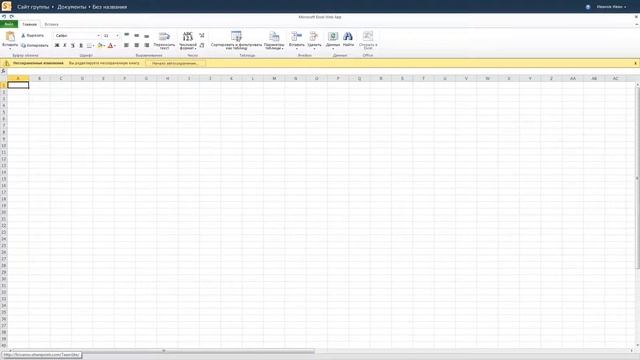640x360 pixels.
Task: Click the SharePoint logo icon
Action: pyautogui.click(x=7, y=6)
